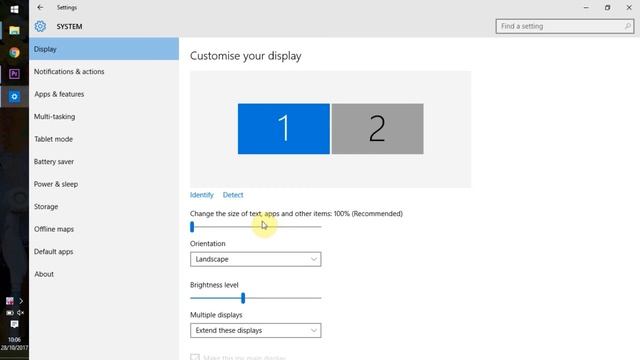
Task: Click the Detect link
Action: click(233, 195)
